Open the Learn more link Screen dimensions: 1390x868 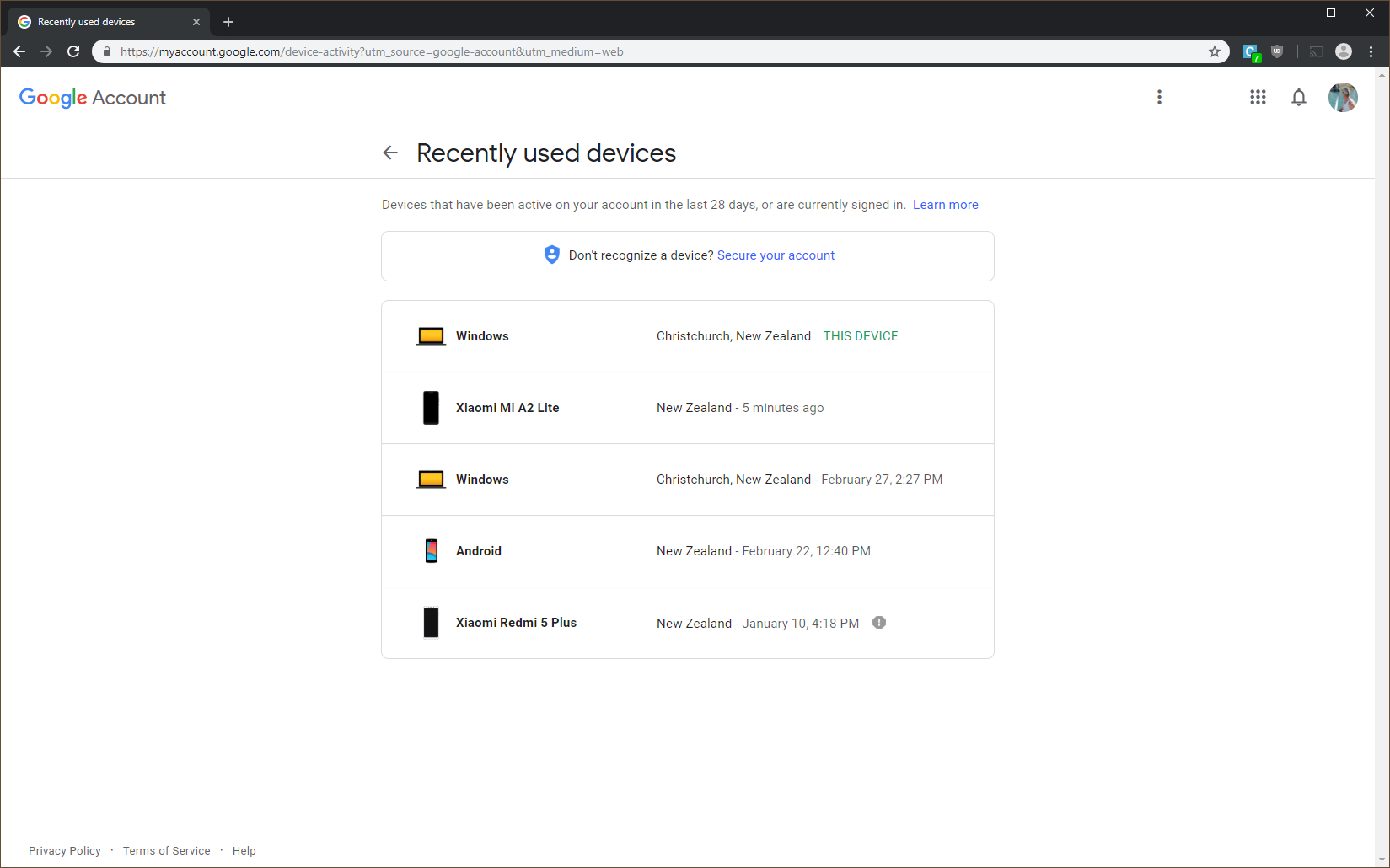945,205
